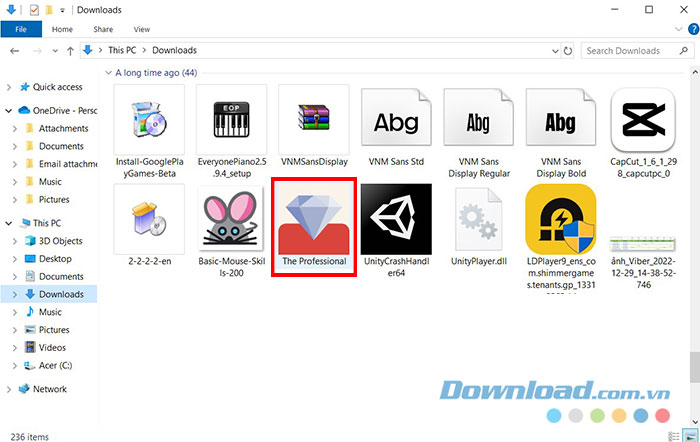Select the EveryonePiano2.5.9.4_setup file
The image size is (700, 442).
click(232, 119)
